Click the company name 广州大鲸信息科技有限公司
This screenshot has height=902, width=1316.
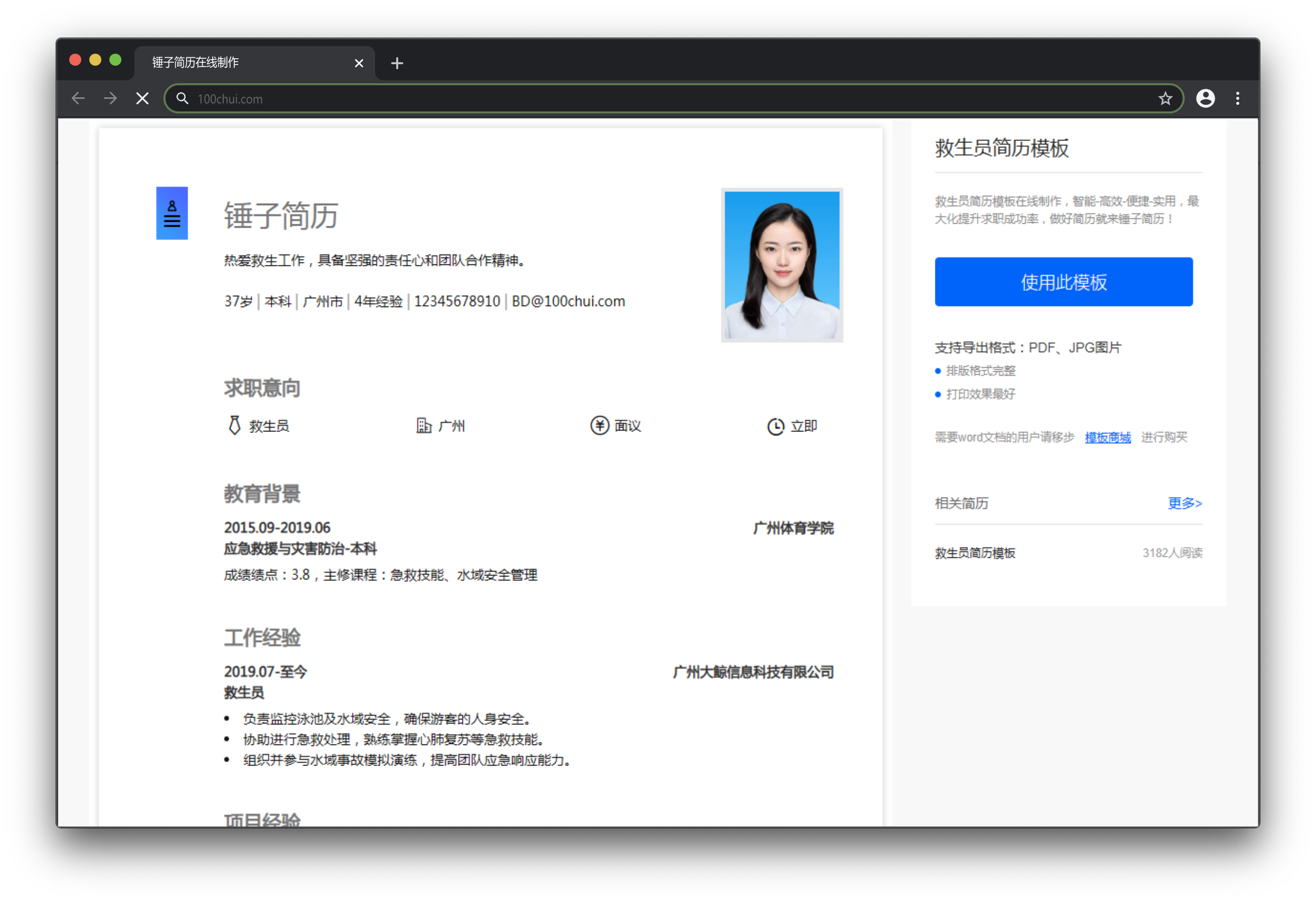tap(753, 671)
